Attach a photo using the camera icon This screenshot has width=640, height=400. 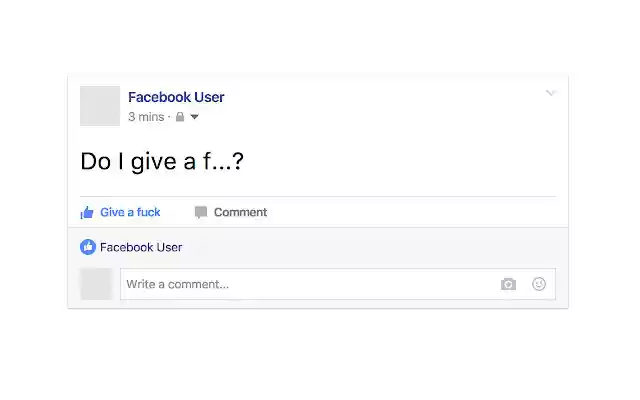tap(508, 284)
